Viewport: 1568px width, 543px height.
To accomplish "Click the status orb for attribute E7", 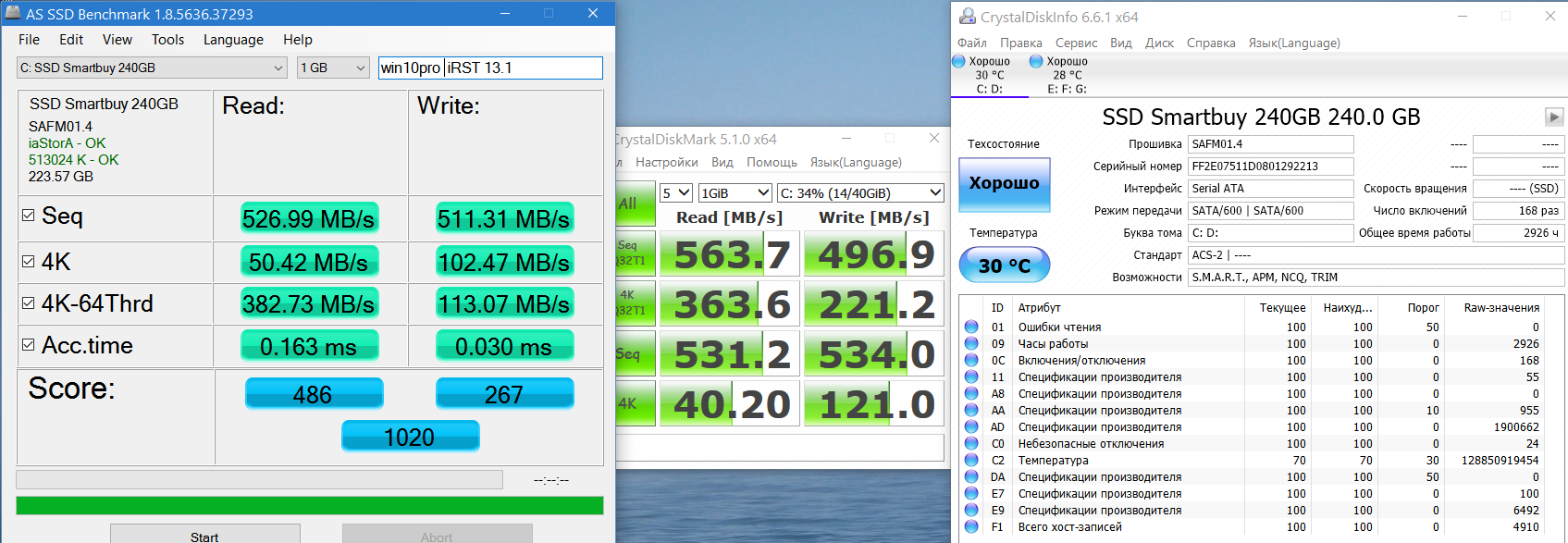I will coord(971,493).
